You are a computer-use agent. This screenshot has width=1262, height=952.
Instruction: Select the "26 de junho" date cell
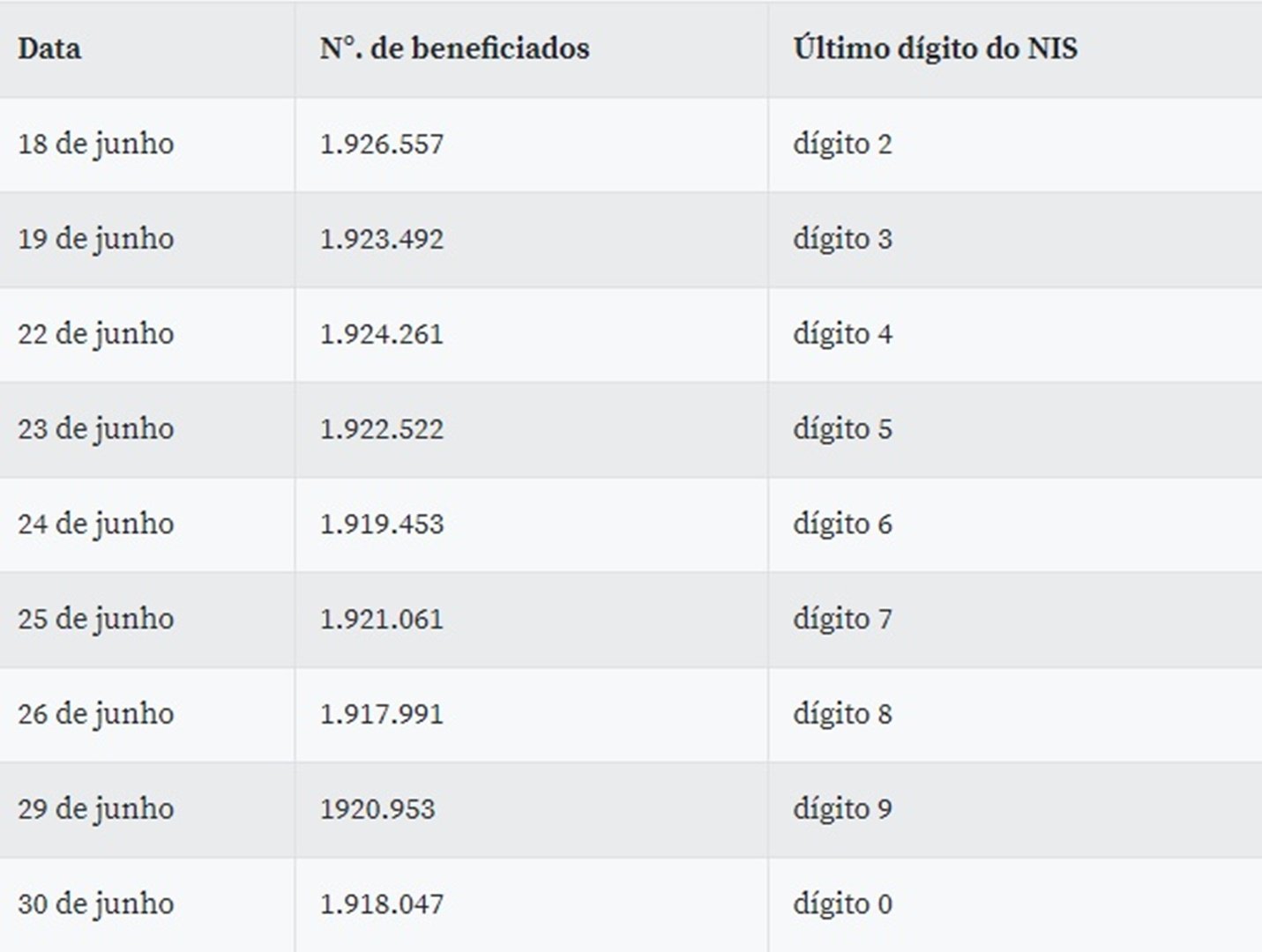pos(95,714)
